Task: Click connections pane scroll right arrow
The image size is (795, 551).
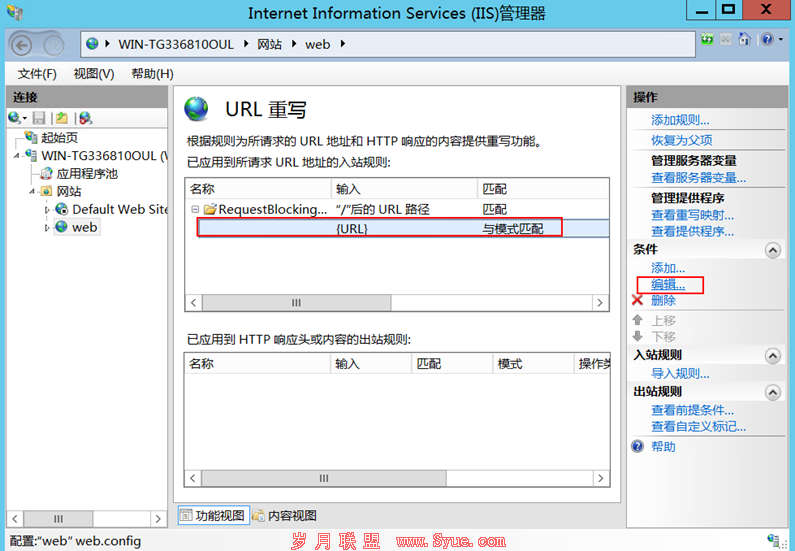Action: (x=158, y=519)
